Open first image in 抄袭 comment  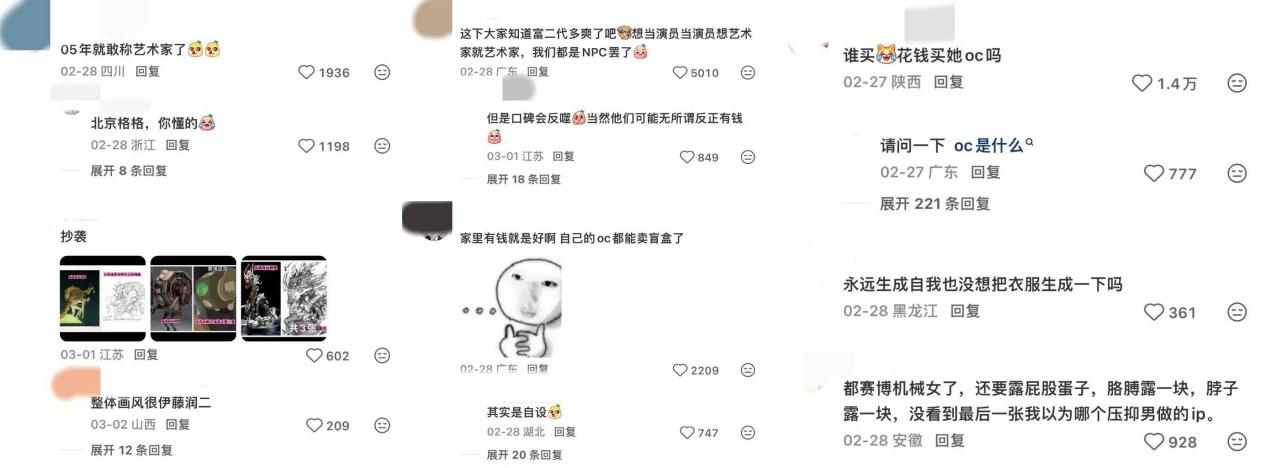coord(103,299)
